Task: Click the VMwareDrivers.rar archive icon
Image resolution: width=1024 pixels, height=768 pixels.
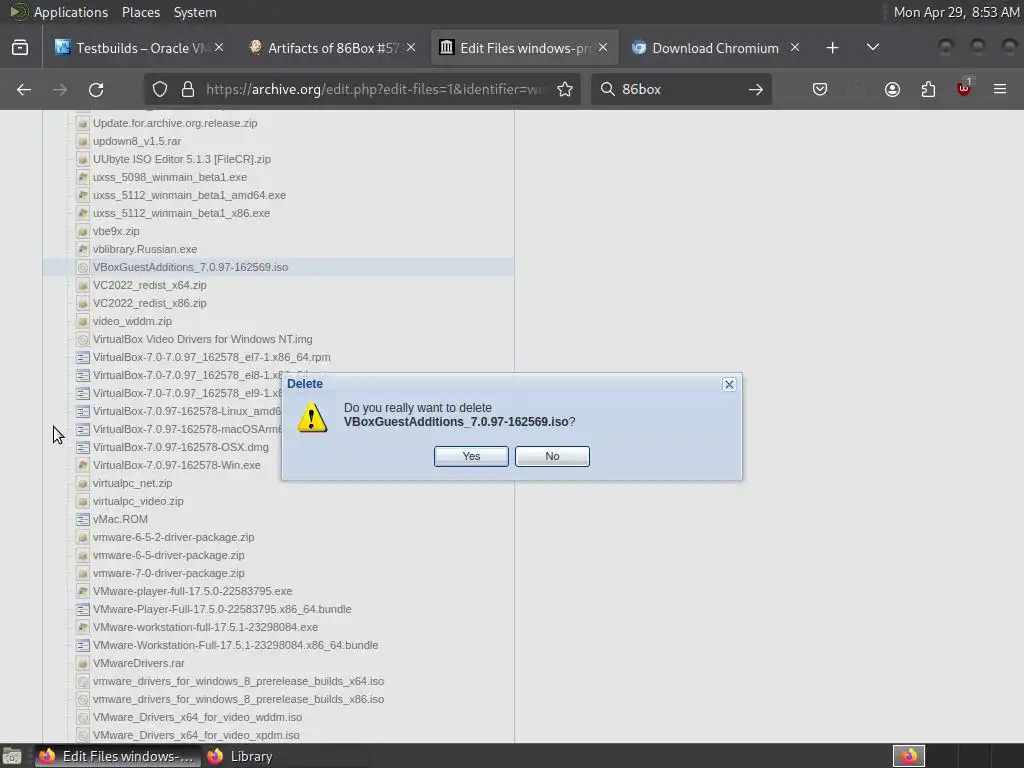Action: pyautogui.click(x=82, y=664)
